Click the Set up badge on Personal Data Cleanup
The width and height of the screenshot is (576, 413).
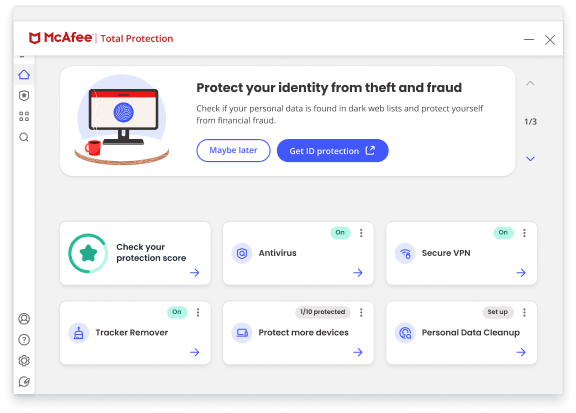pyautogui.click(x=498, y=312)
